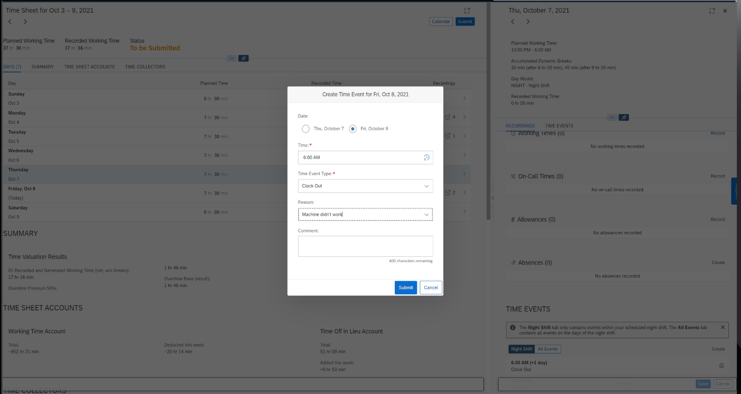
Task: Toggle the Night Shift segmented button
Action: [x=521, y=349]
